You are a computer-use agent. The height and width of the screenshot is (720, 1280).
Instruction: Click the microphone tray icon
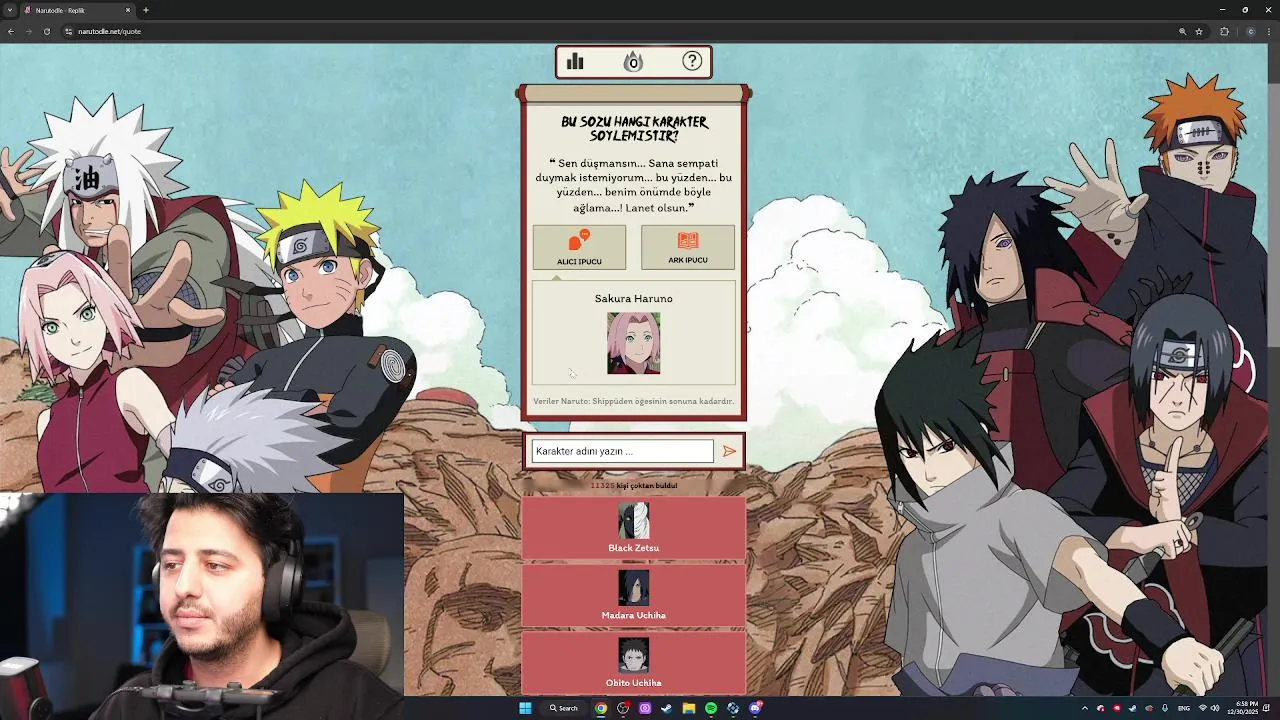click(1165, 708)
